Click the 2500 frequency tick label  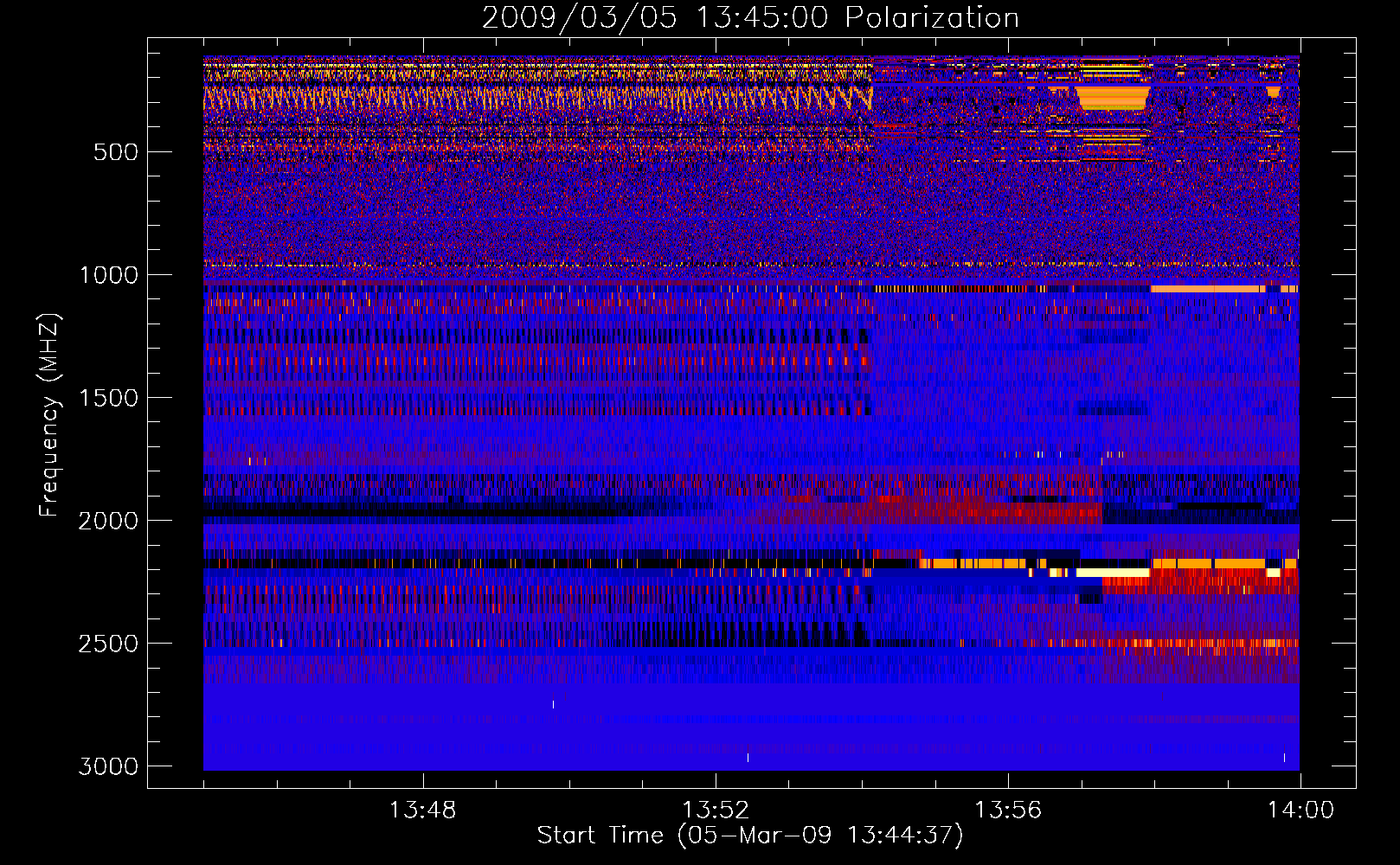click(108, 644)
